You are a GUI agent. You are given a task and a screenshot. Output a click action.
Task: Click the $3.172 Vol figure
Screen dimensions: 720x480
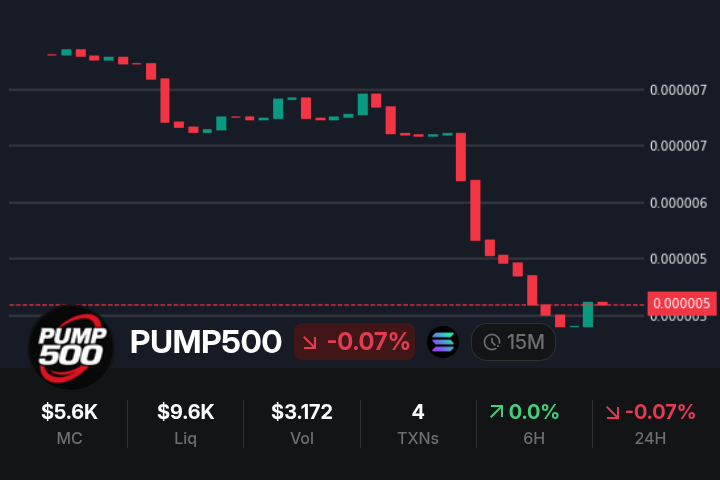coord(302,421)
